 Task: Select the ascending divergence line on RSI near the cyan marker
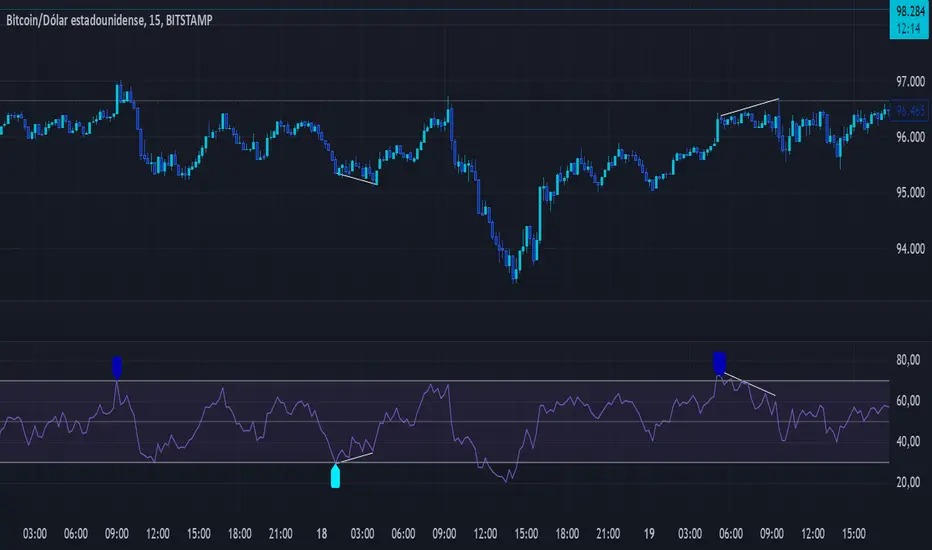[x=354, y=458]
